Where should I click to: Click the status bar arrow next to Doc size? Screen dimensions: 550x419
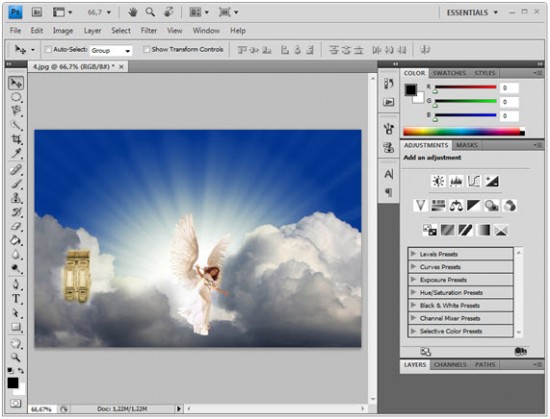179,408
